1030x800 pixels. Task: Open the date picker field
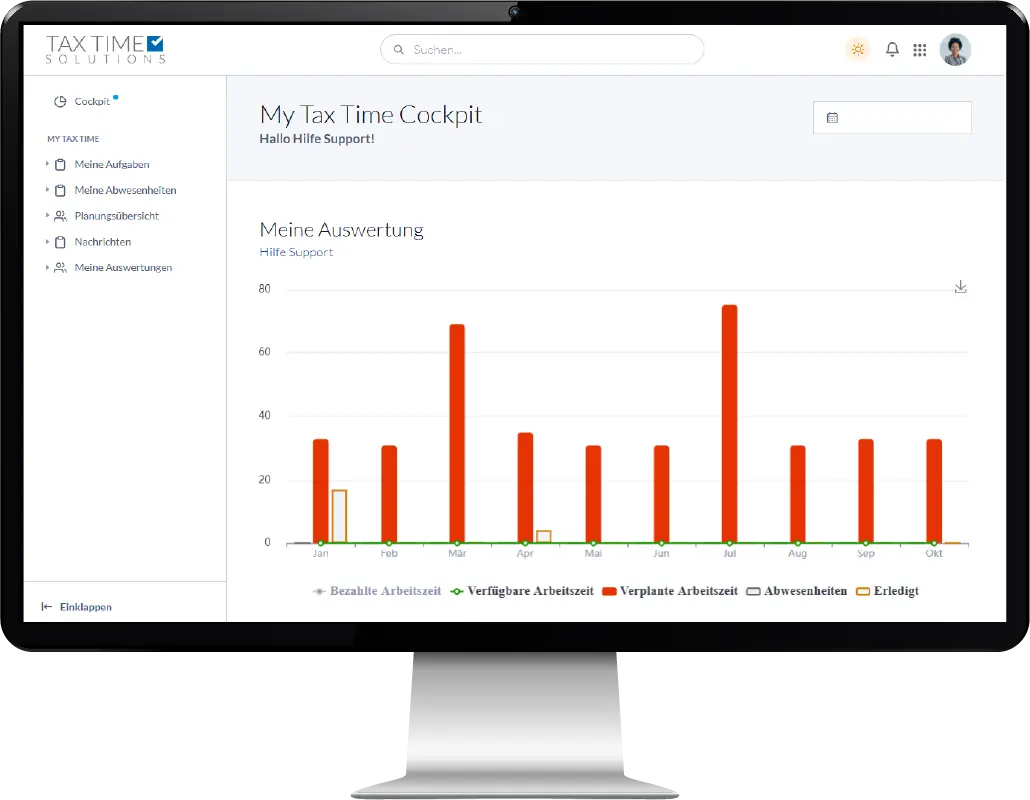pos(892,118)
